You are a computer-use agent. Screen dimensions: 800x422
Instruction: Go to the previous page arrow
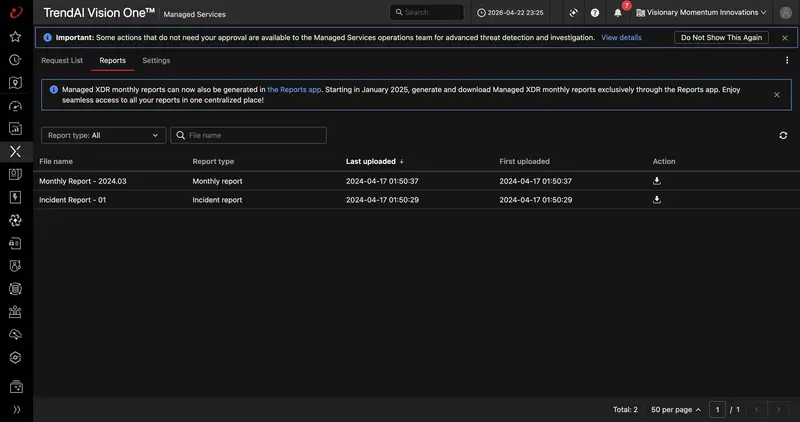pyautogui.click(x=757, y=409)
